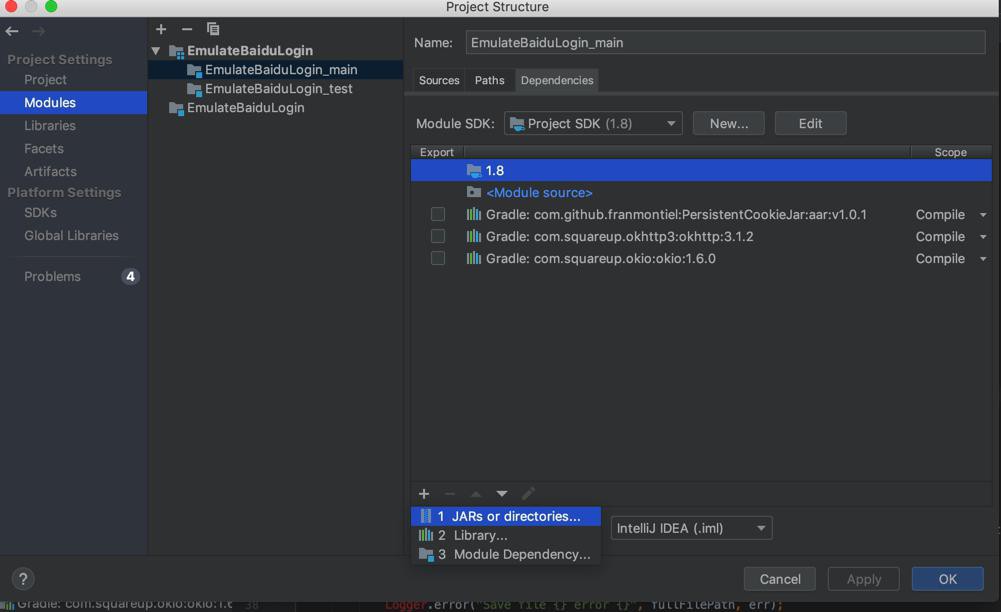The width and height of the screenshot is (1001, 612).
Task: Click the Export column header
Action: point(437,152)
